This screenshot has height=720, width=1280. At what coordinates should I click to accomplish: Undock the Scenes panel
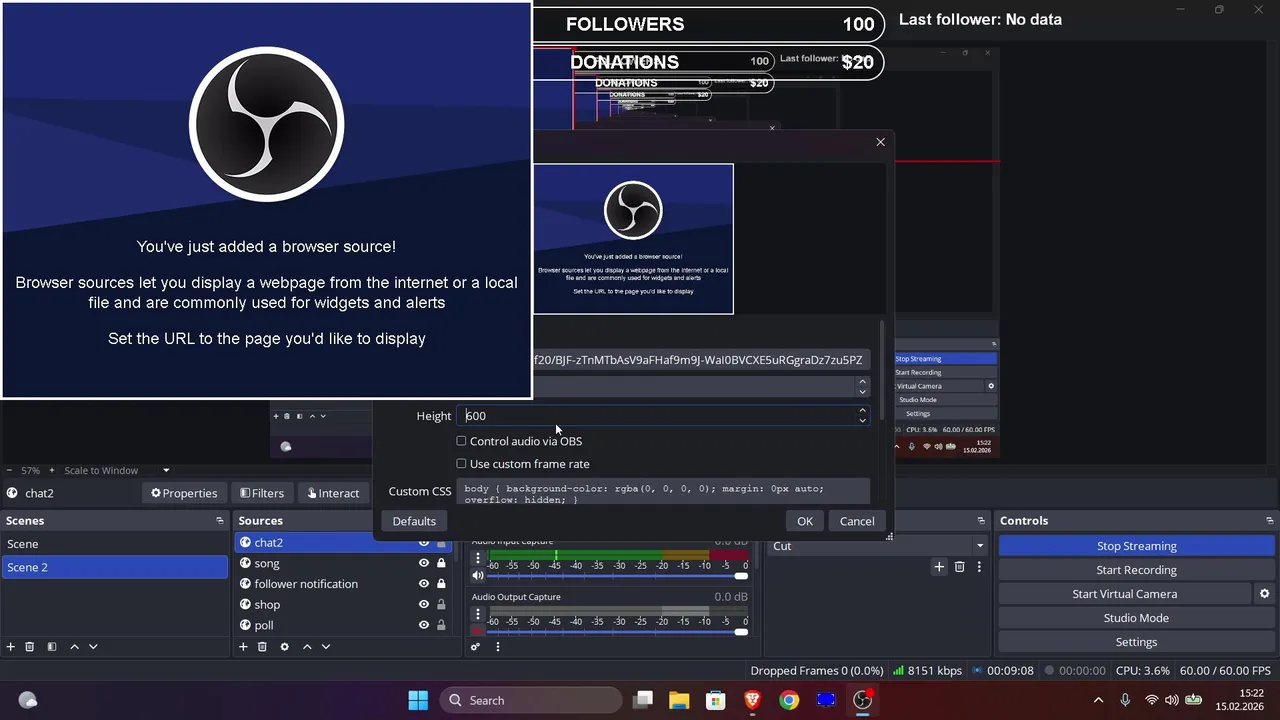click(220, 521)
